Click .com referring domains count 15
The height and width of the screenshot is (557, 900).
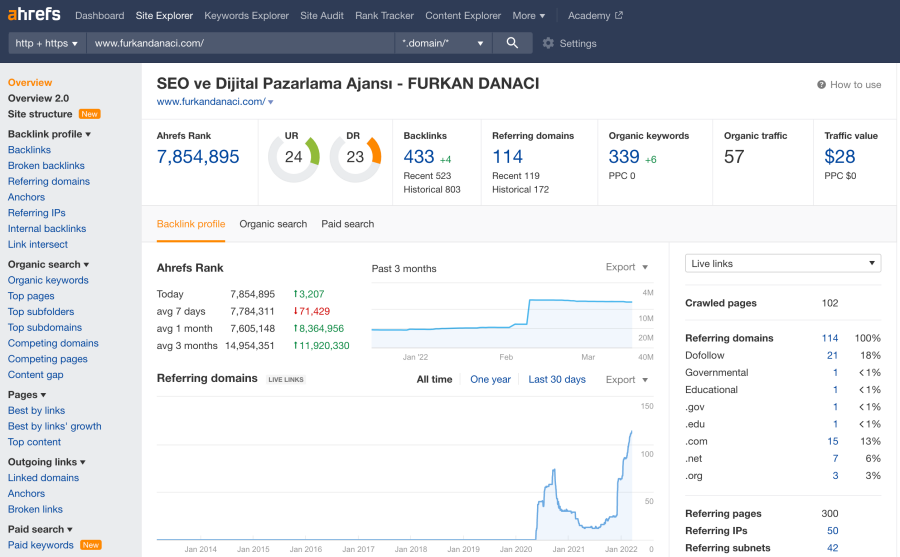[832, 442]
